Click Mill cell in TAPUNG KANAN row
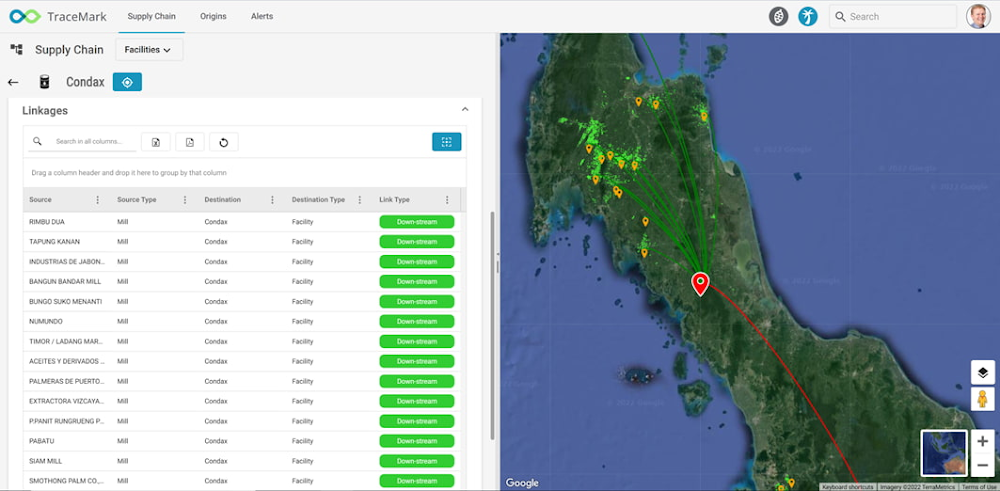This screenshot has height=491, width=1000. tap(123, 242)
